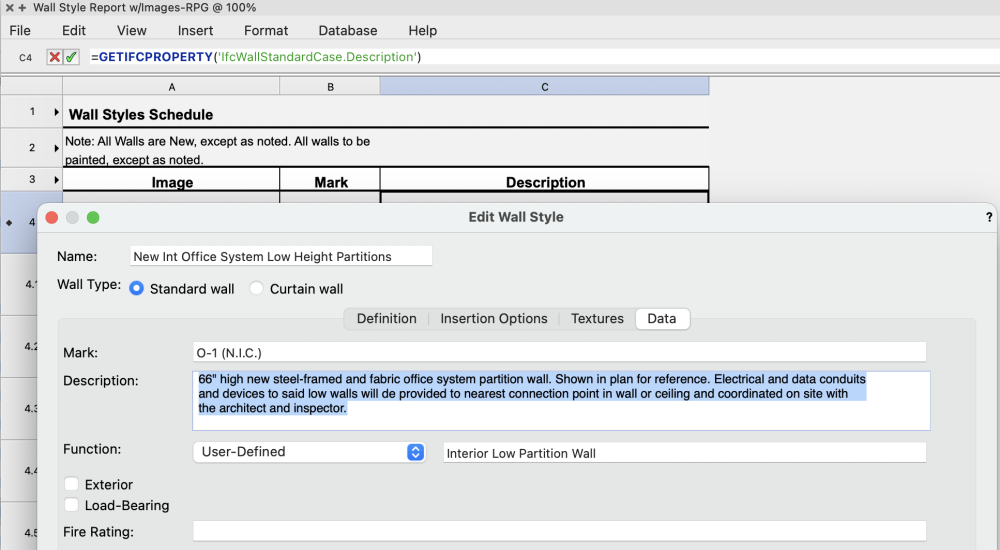Open the Database menu
Screen dimensions: 1000x550
click(348, 31)
